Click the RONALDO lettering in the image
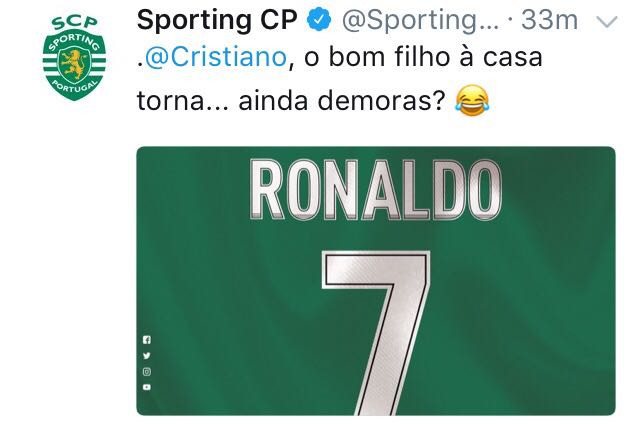The height and width of the screenshot is (426, 640). pos(376,190)
